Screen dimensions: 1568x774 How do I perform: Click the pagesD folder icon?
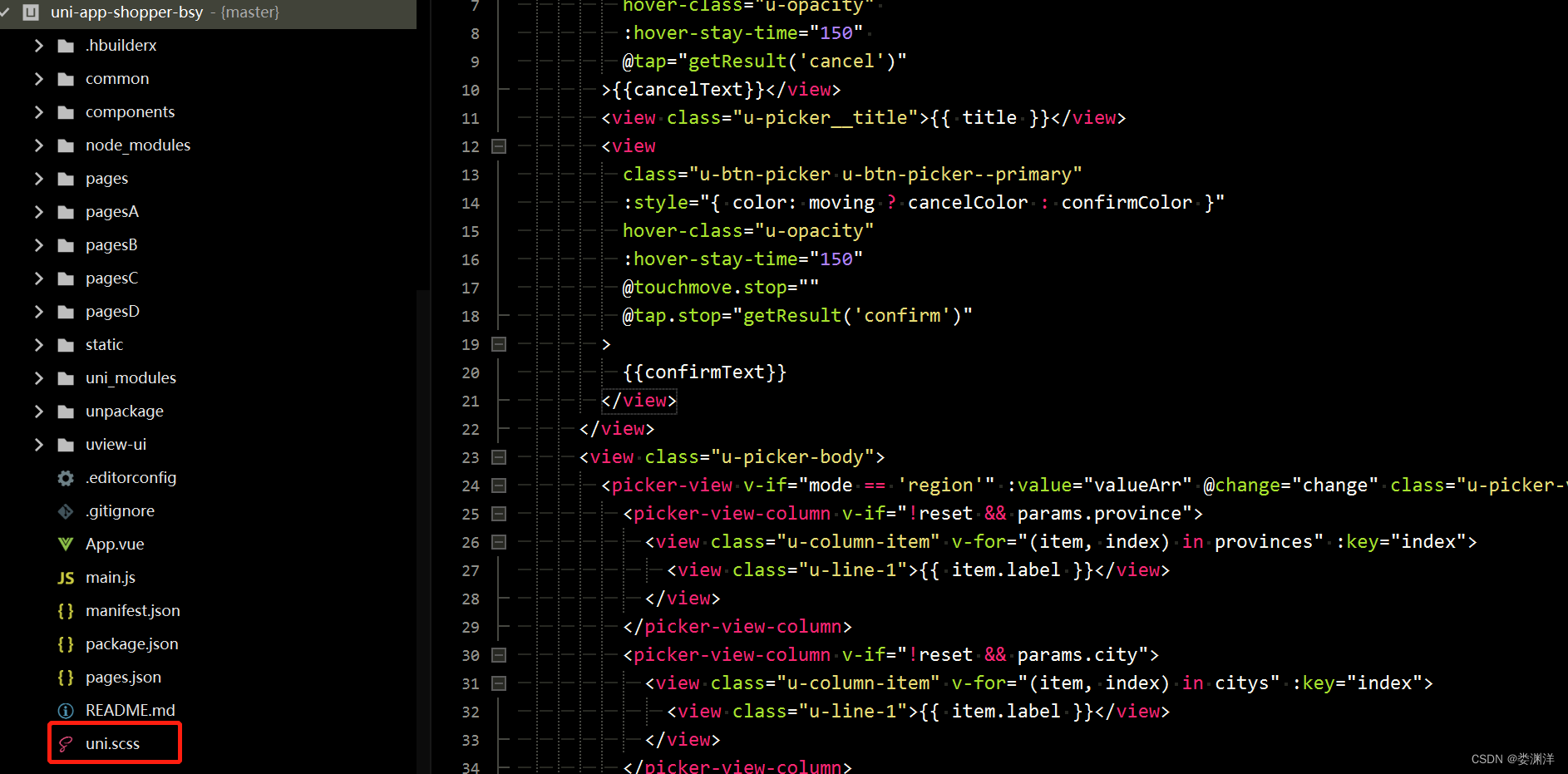66,312
